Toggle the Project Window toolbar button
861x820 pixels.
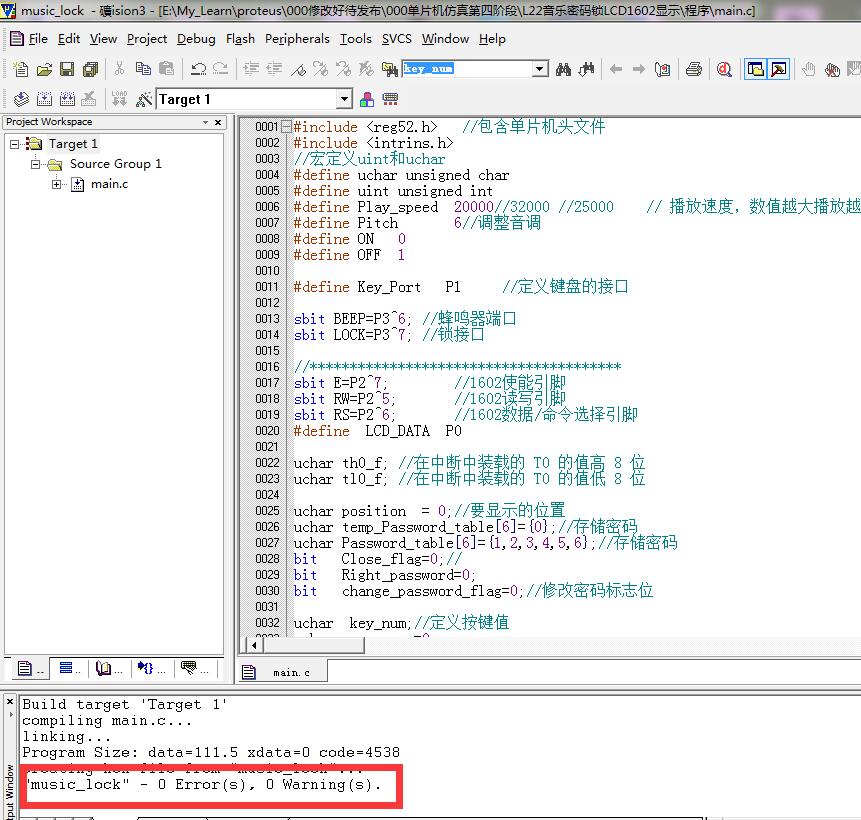(755, 69)
